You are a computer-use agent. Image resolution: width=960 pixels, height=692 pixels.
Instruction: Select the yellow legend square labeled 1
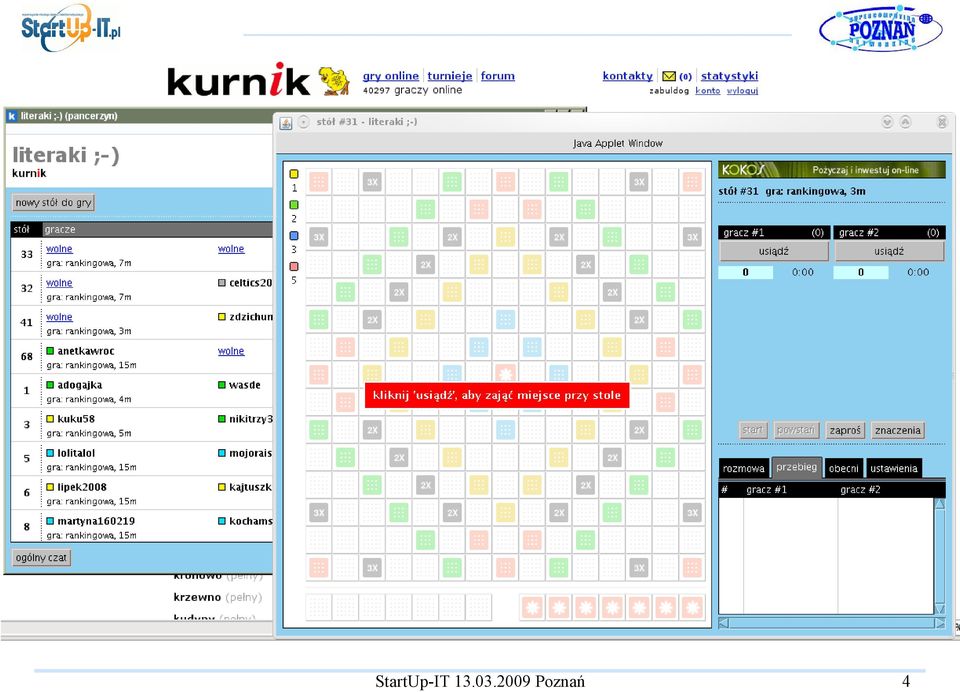tap(294, 174)
